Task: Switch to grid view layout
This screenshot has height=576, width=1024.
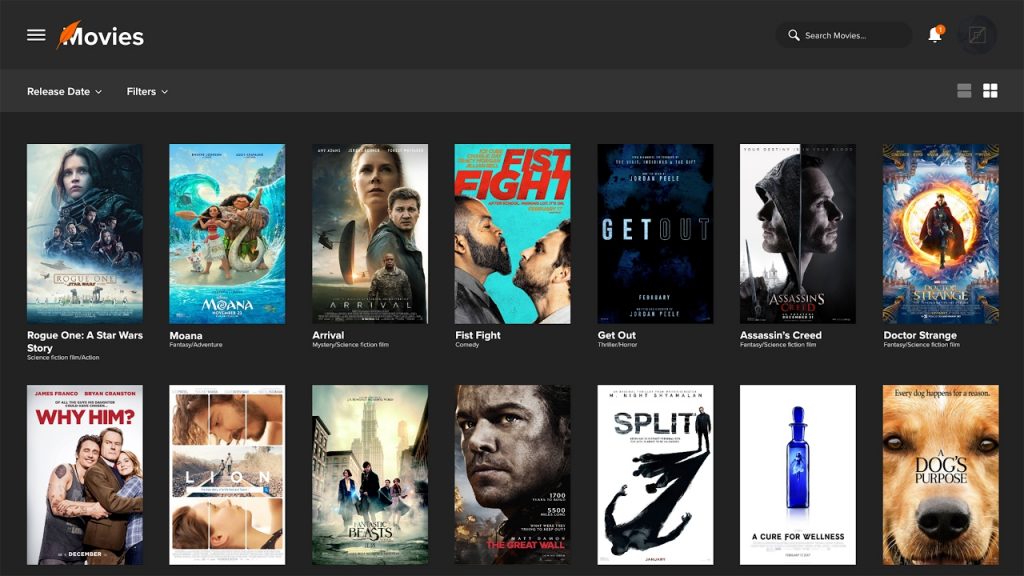Action: (x=990, y=91)
